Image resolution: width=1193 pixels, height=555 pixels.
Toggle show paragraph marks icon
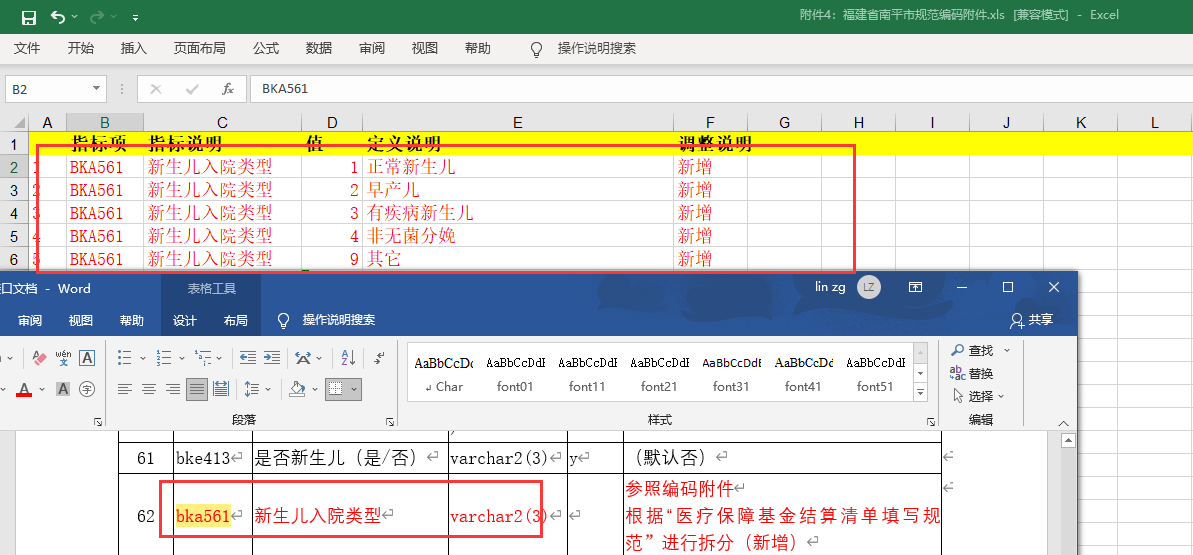380,356
